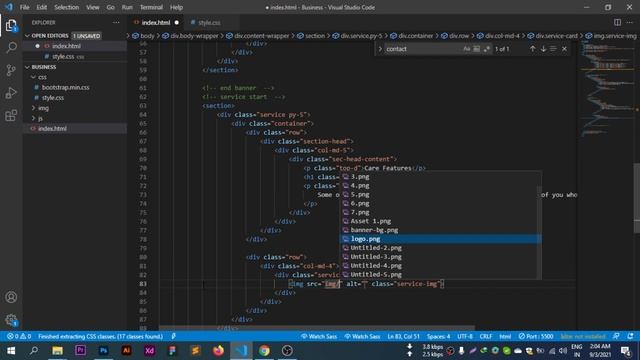Open the Extensions view
Screen dimensions: 640x360
point(11,116)
